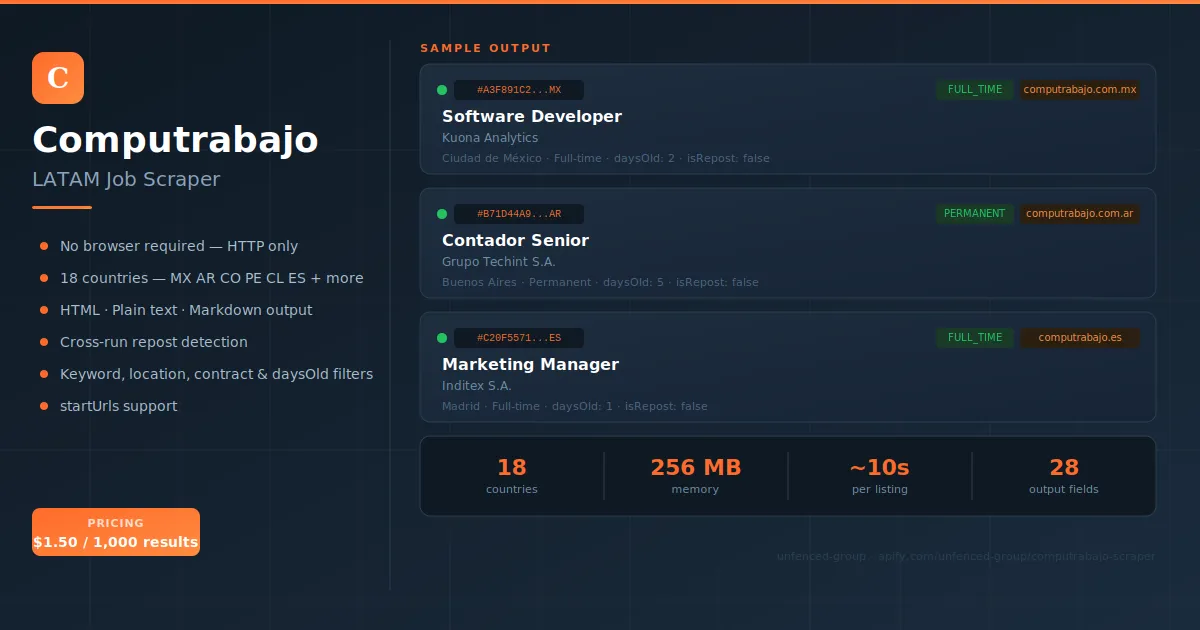Click the 28 output fields statistic

click(x=1064, y=476)
